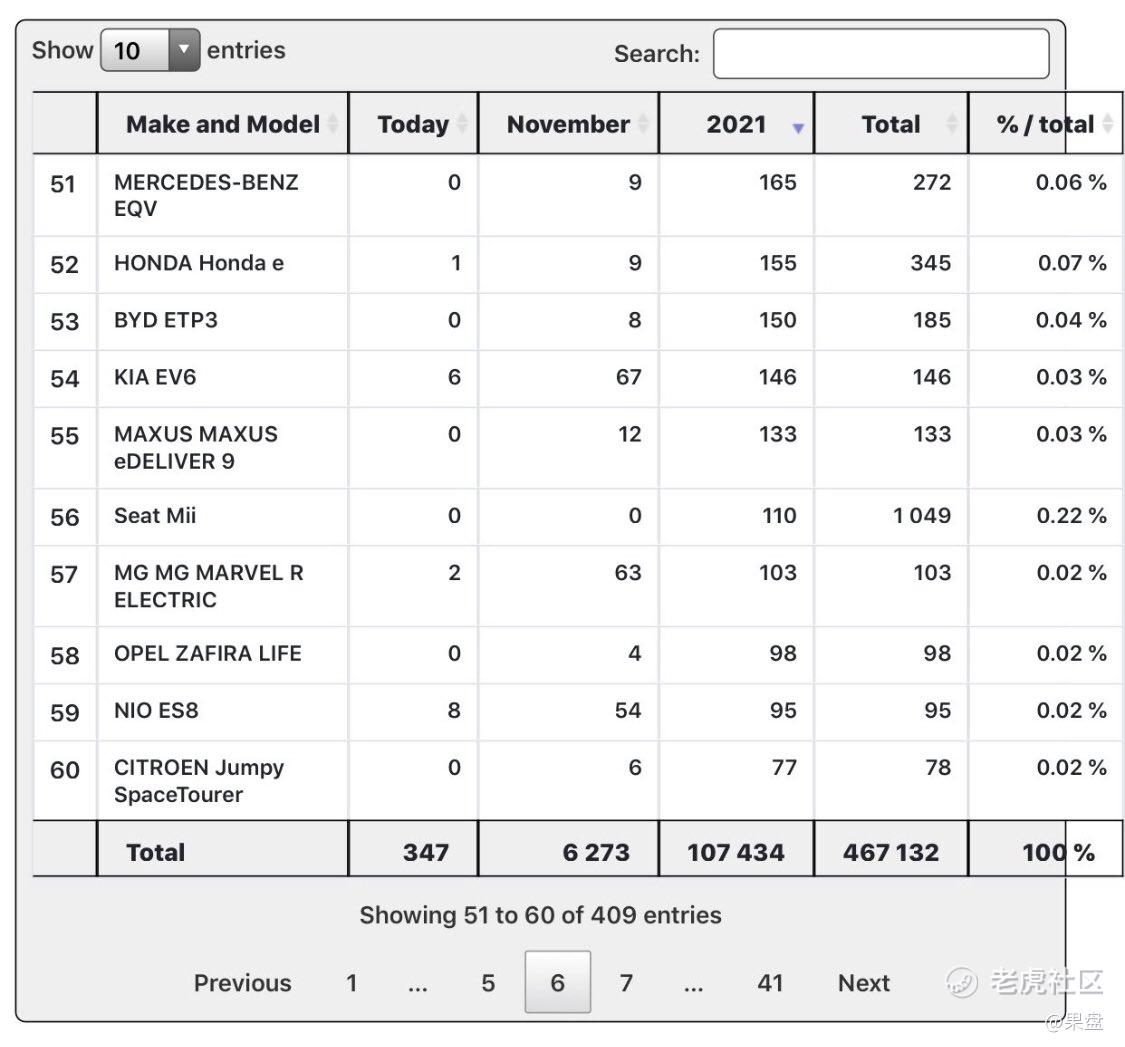This screenshot has height=1047, width=1125.
Task: Click 2021 total 107 434 cell
Action: pyautogui.click(x=736, y=852)
